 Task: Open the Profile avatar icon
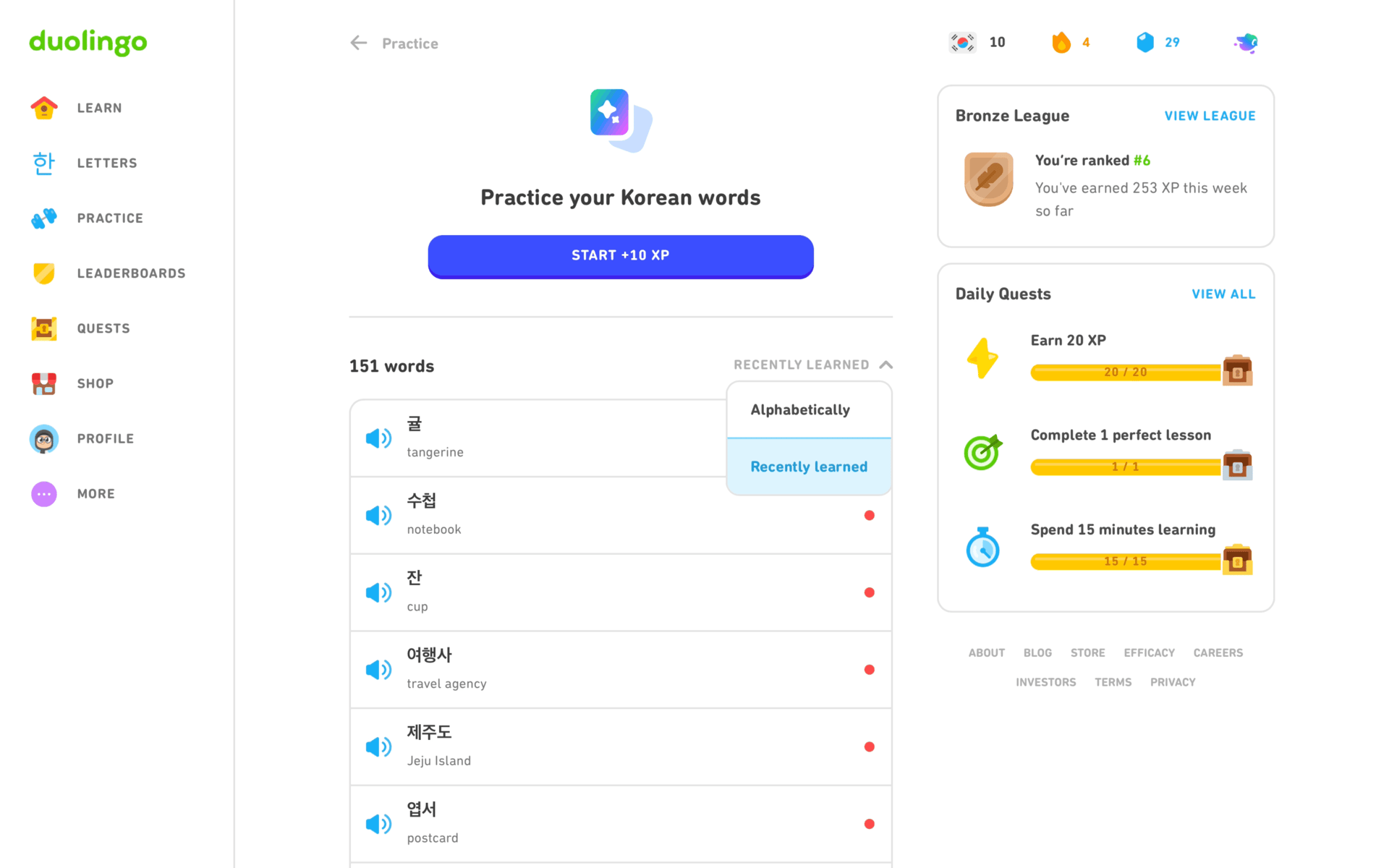pyautogui.click(x=44, y=438)
